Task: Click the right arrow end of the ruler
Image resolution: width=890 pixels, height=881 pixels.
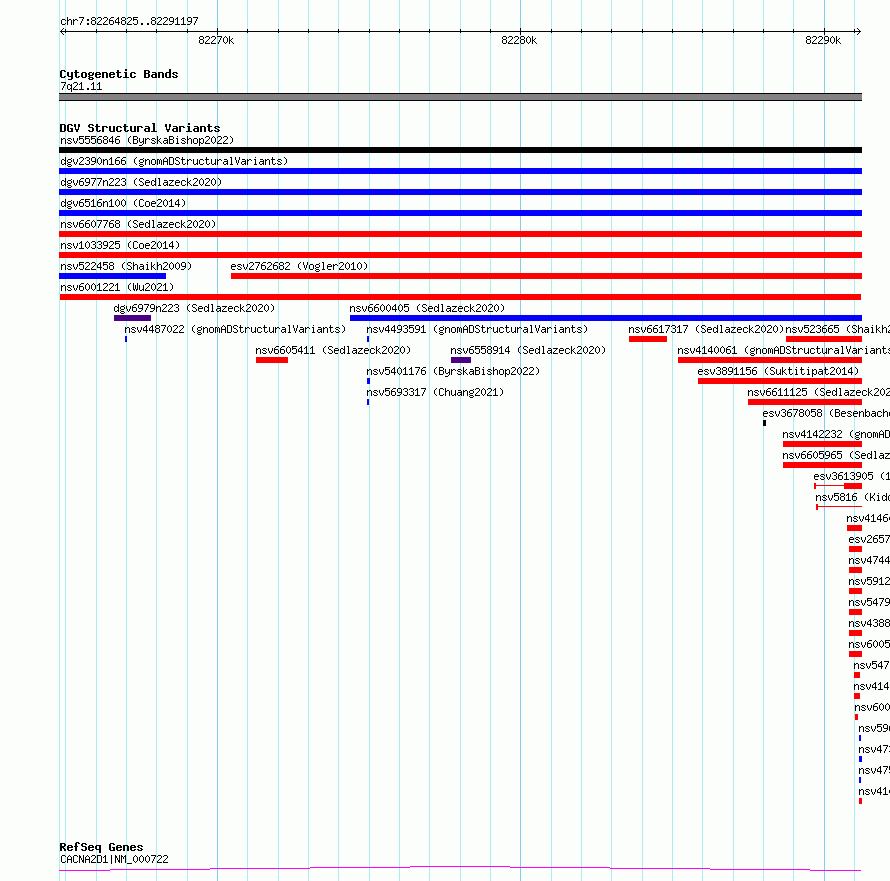Action: click(858, 31)
